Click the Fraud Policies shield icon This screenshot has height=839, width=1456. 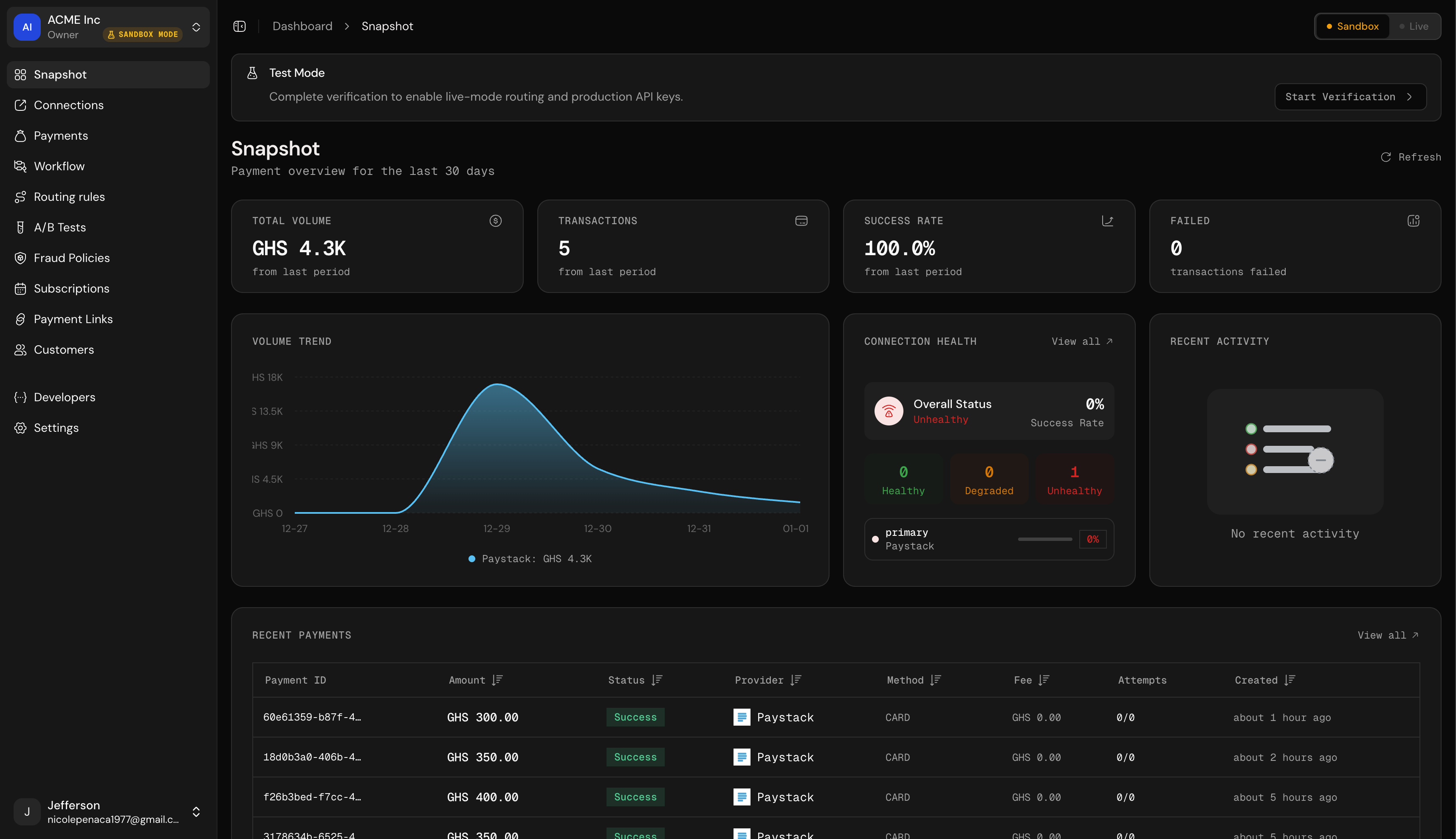(20, 258)
